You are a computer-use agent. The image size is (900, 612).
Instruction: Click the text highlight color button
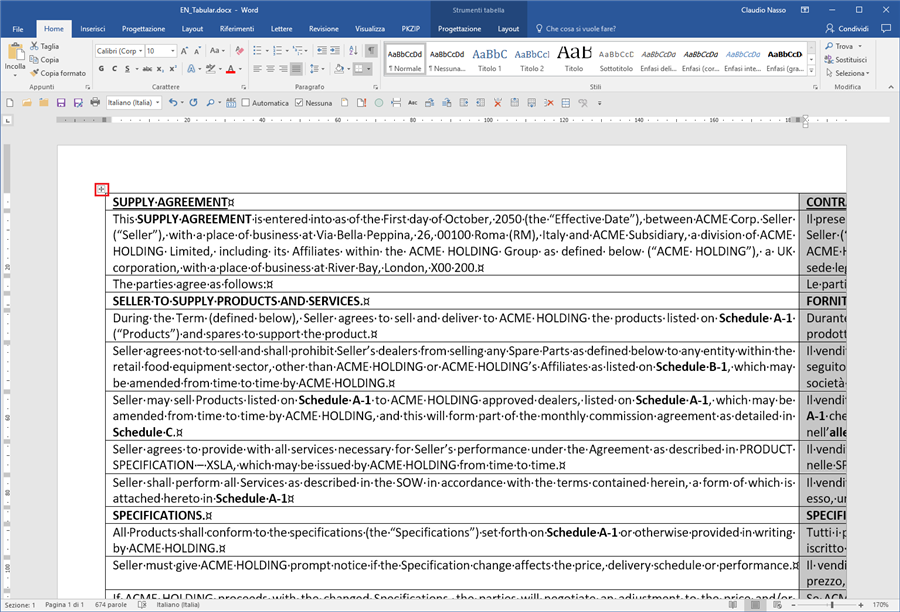(211, 69)
